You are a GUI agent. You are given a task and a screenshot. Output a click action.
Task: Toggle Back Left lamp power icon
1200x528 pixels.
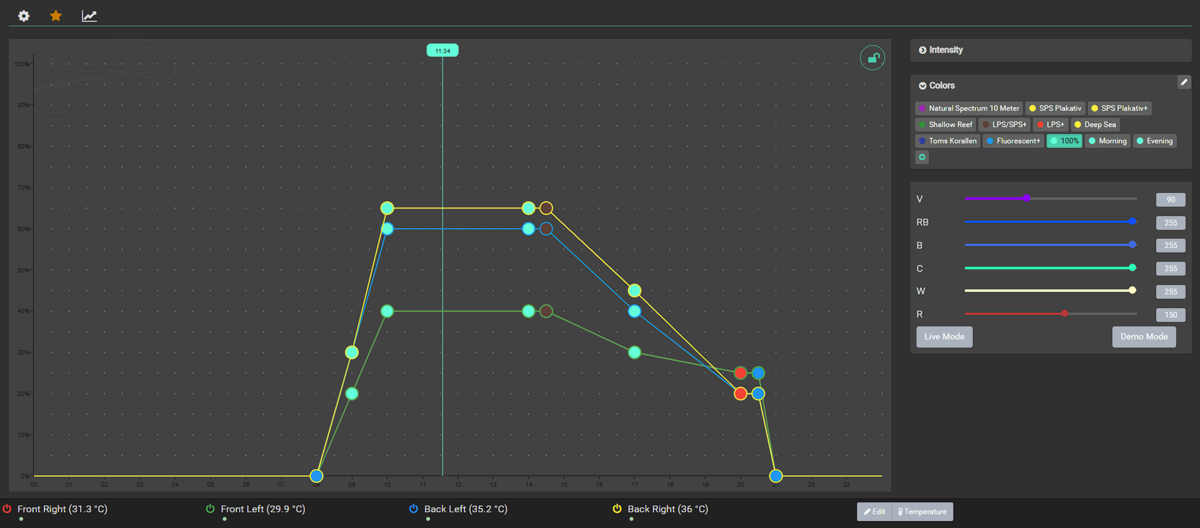(x=414, y=509)
